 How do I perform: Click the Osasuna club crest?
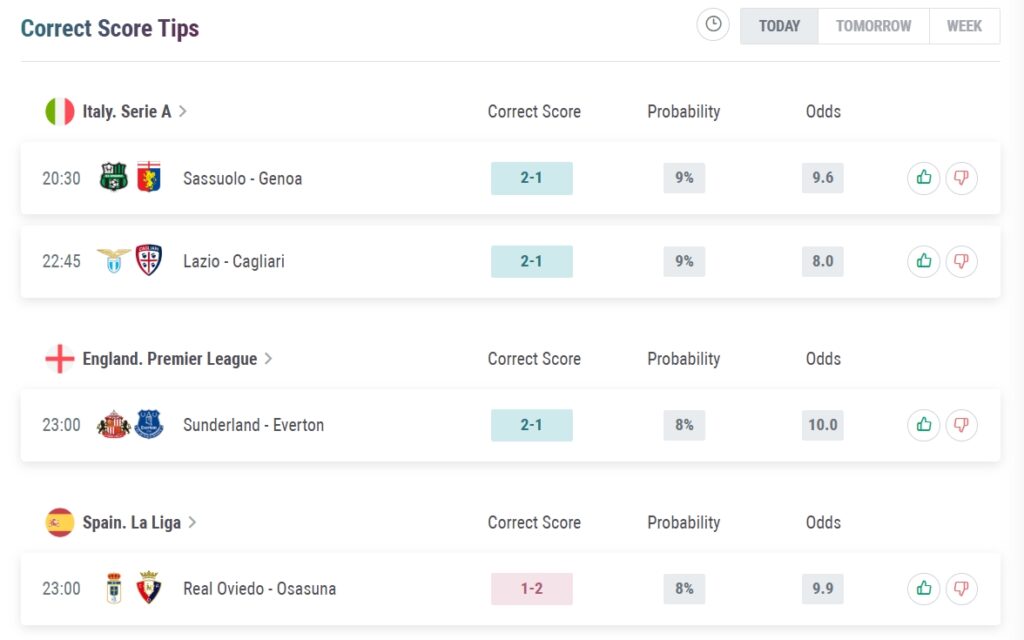(149, 588)
